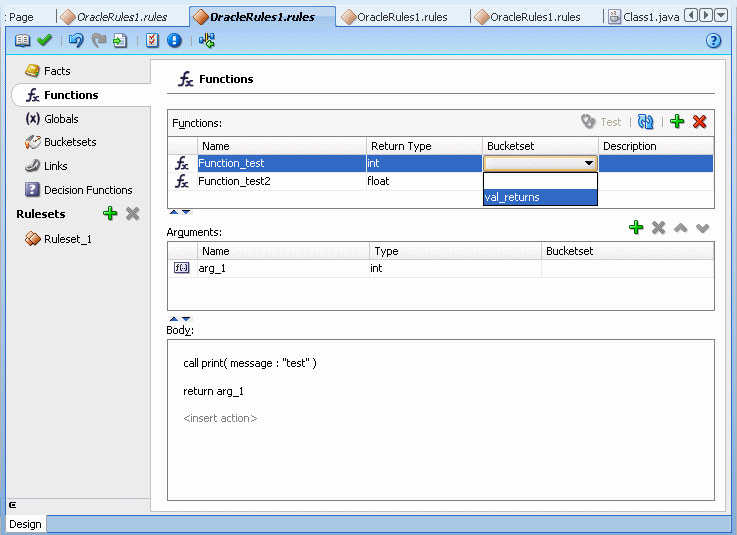
Task: Select Ruleset_1 in the Rulesets list
Action: click(58, 239)
